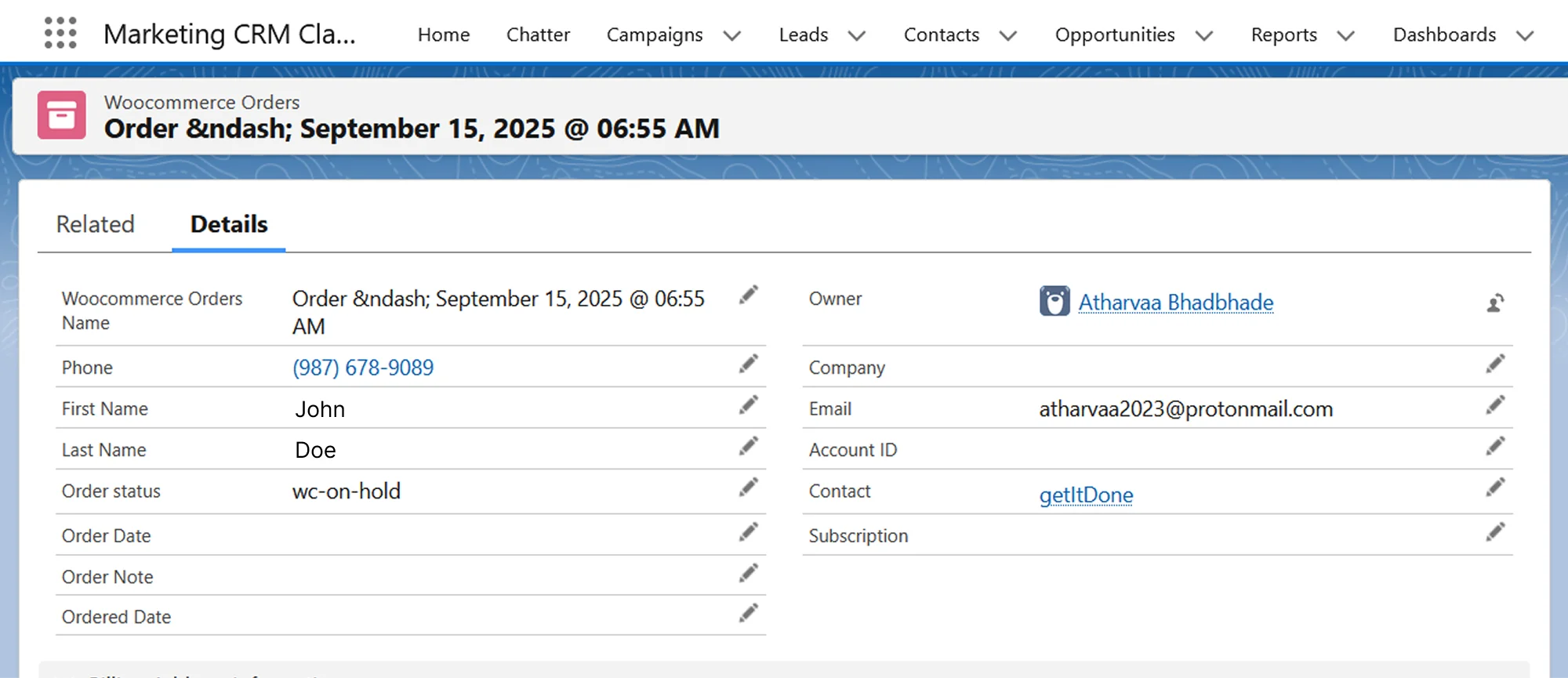Click pencil icon next to Subscription
Image resolution: width=1568 pixels, height=678 pixels.
1495,533
